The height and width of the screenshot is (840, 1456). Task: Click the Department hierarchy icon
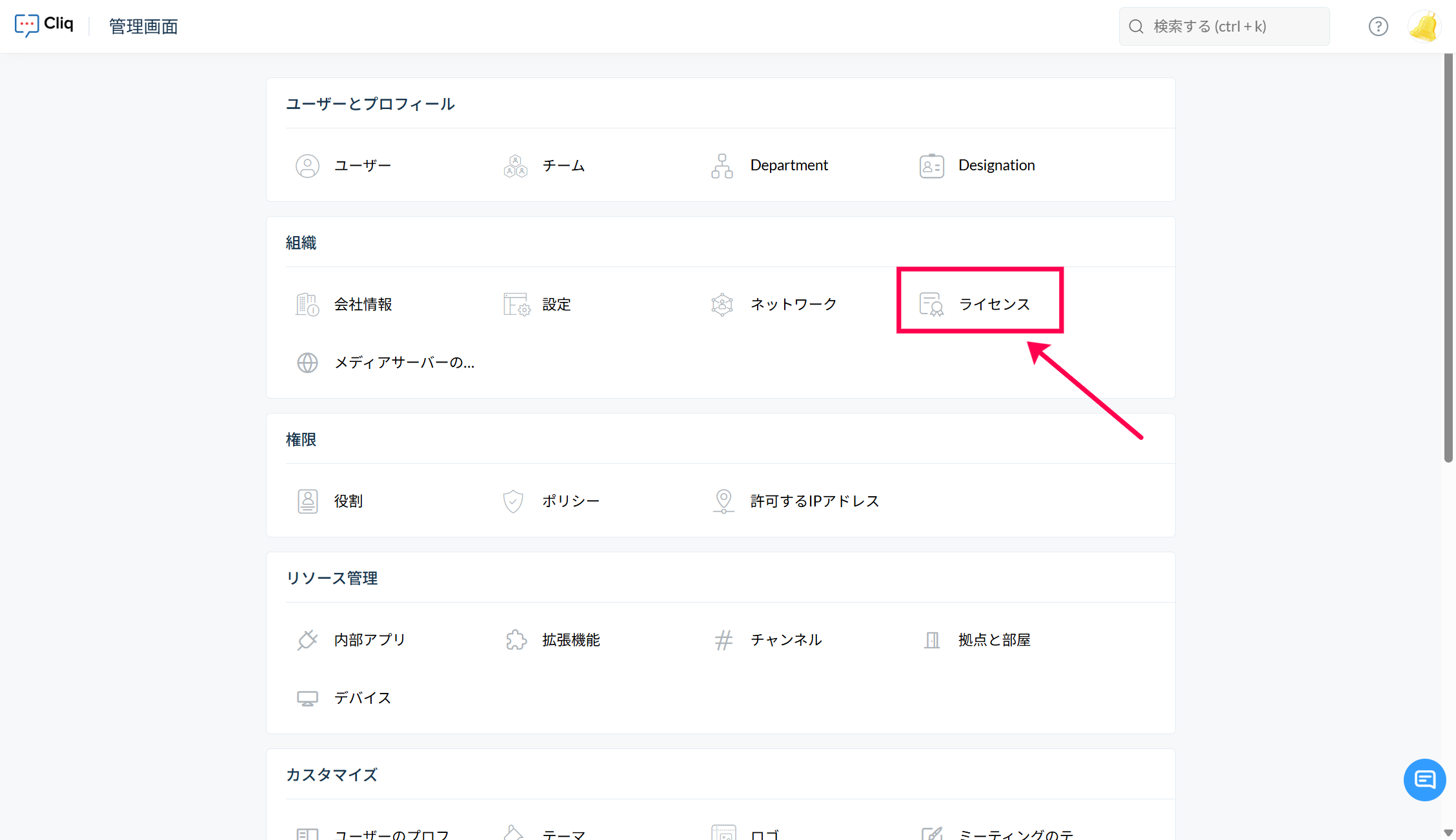[x=722, y=166]
